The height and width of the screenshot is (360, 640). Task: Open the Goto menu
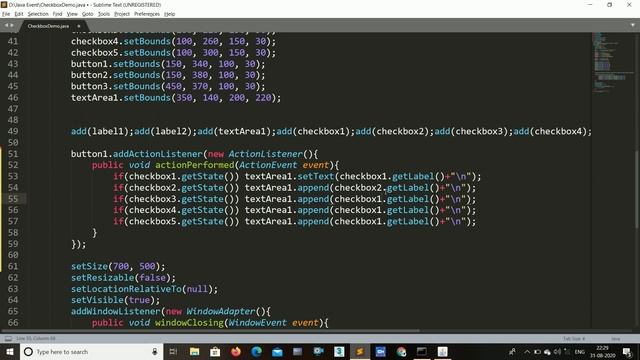87,14
